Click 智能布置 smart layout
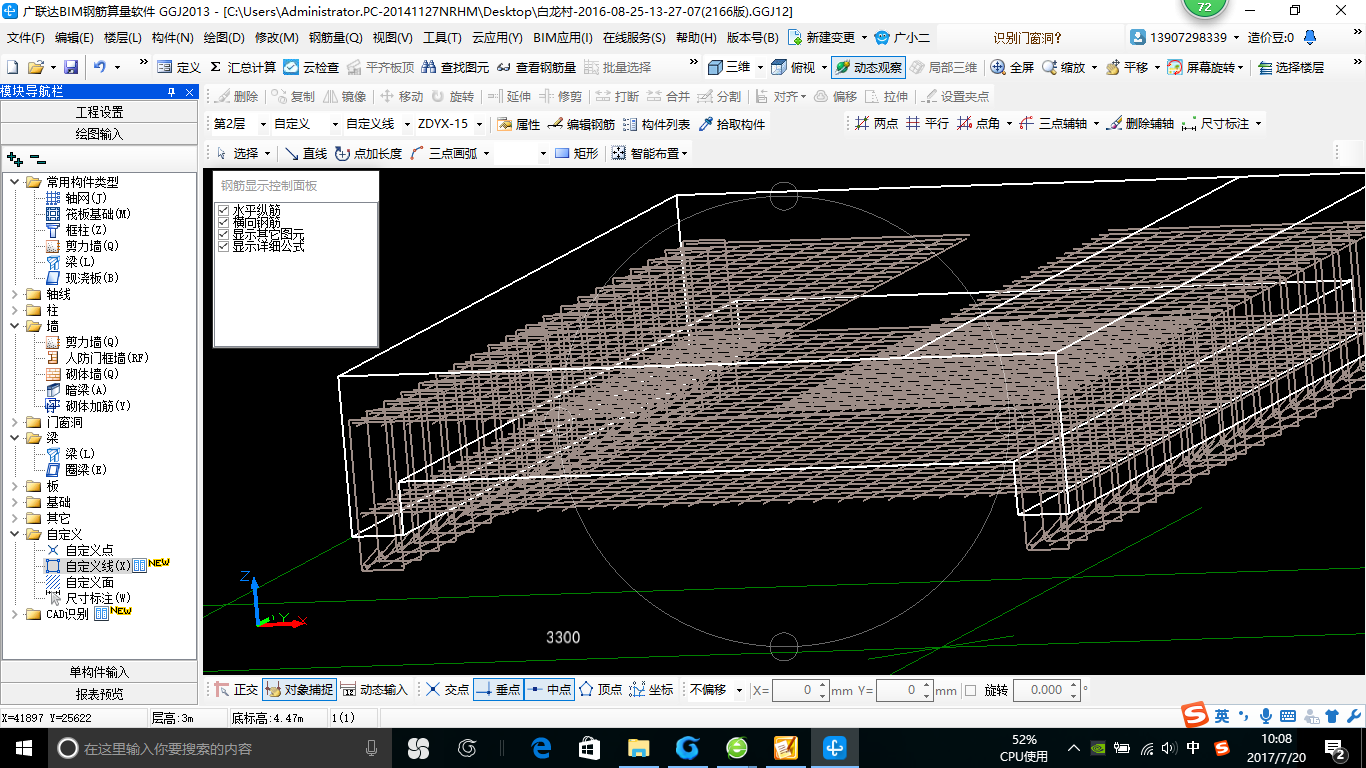The image size is (1366, 768). point(645,153)
